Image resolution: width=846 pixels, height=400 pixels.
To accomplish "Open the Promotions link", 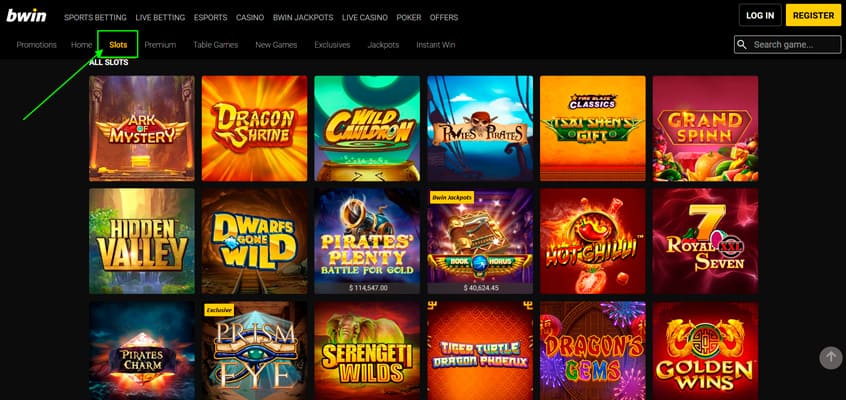I will pos(37,45).
